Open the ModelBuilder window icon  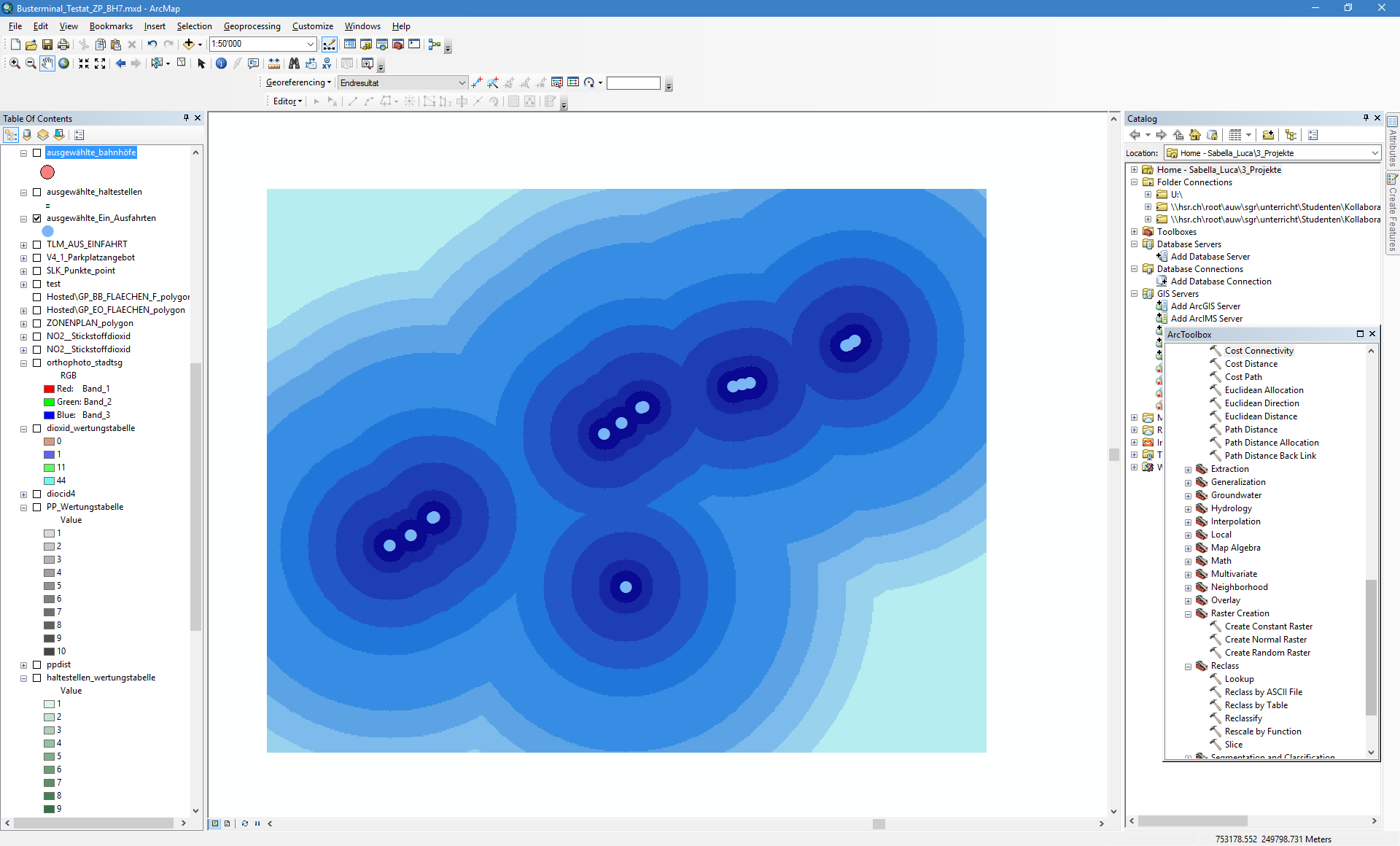click(435, 44)
